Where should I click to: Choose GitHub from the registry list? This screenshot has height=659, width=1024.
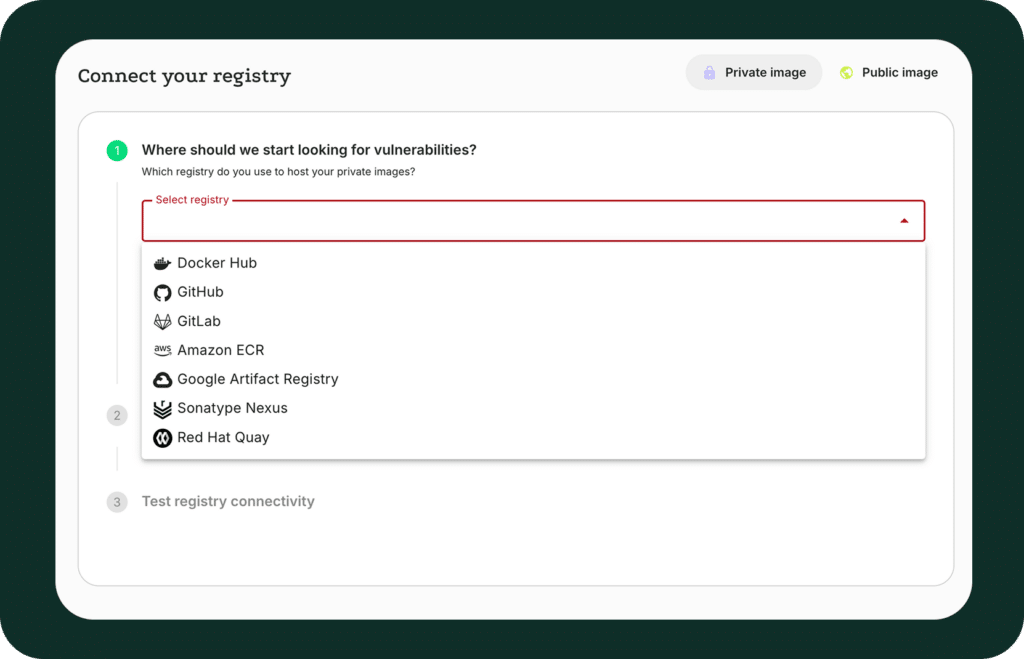pyautogui.click(x=533, y=292)
